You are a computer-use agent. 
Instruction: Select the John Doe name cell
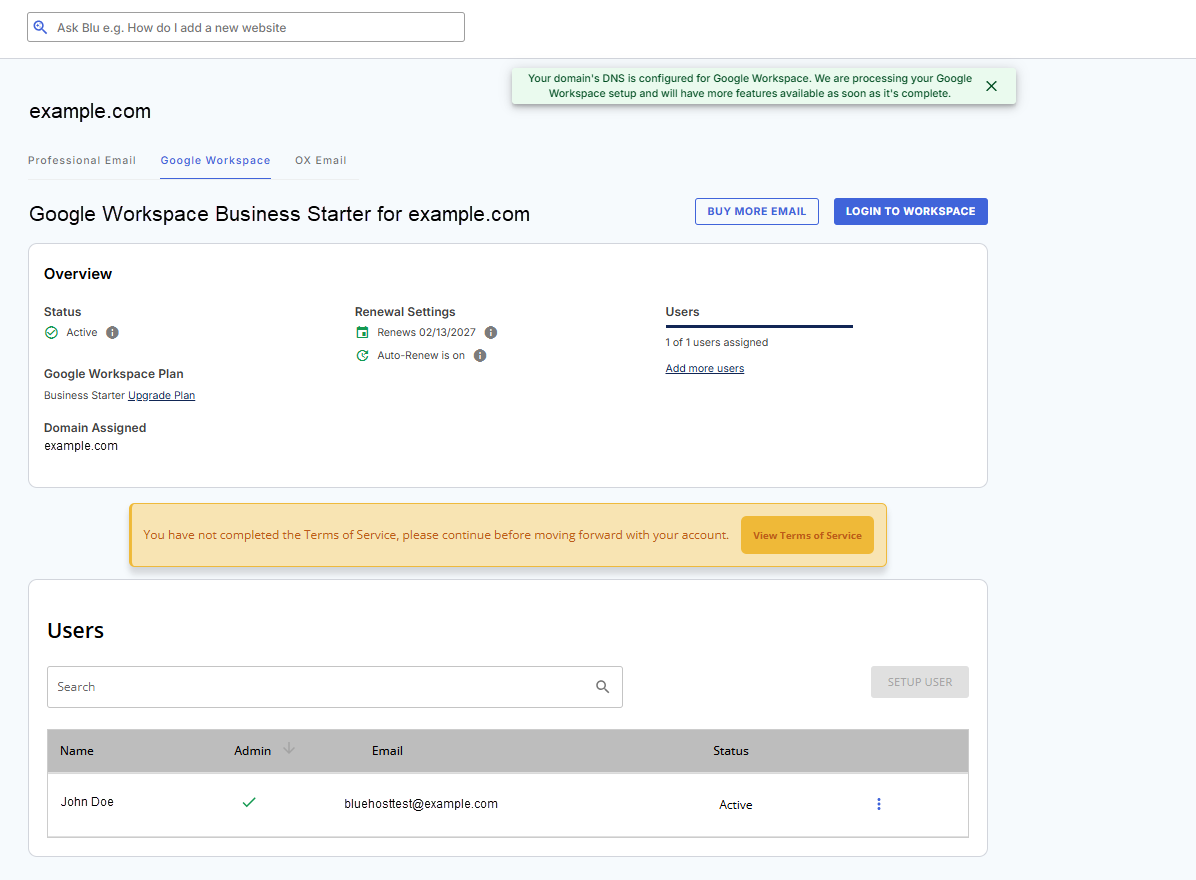[x=87, y=801]
